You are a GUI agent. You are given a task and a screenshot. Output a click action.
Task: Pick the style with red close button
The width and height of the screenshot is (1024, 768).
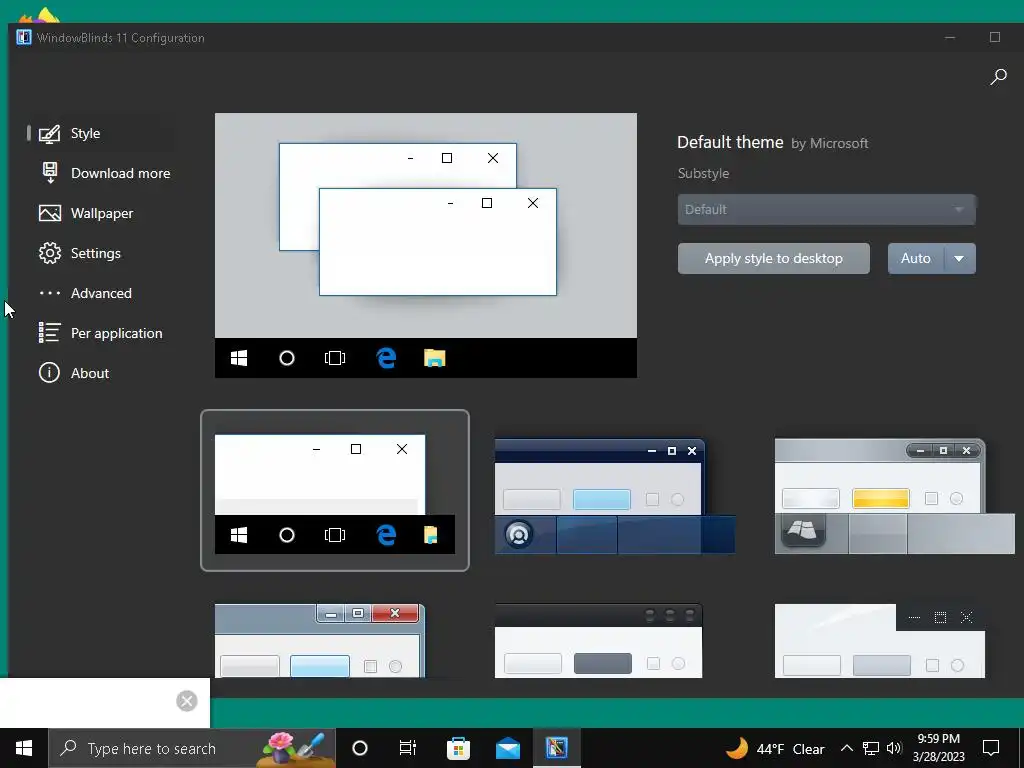coord(320,641)
